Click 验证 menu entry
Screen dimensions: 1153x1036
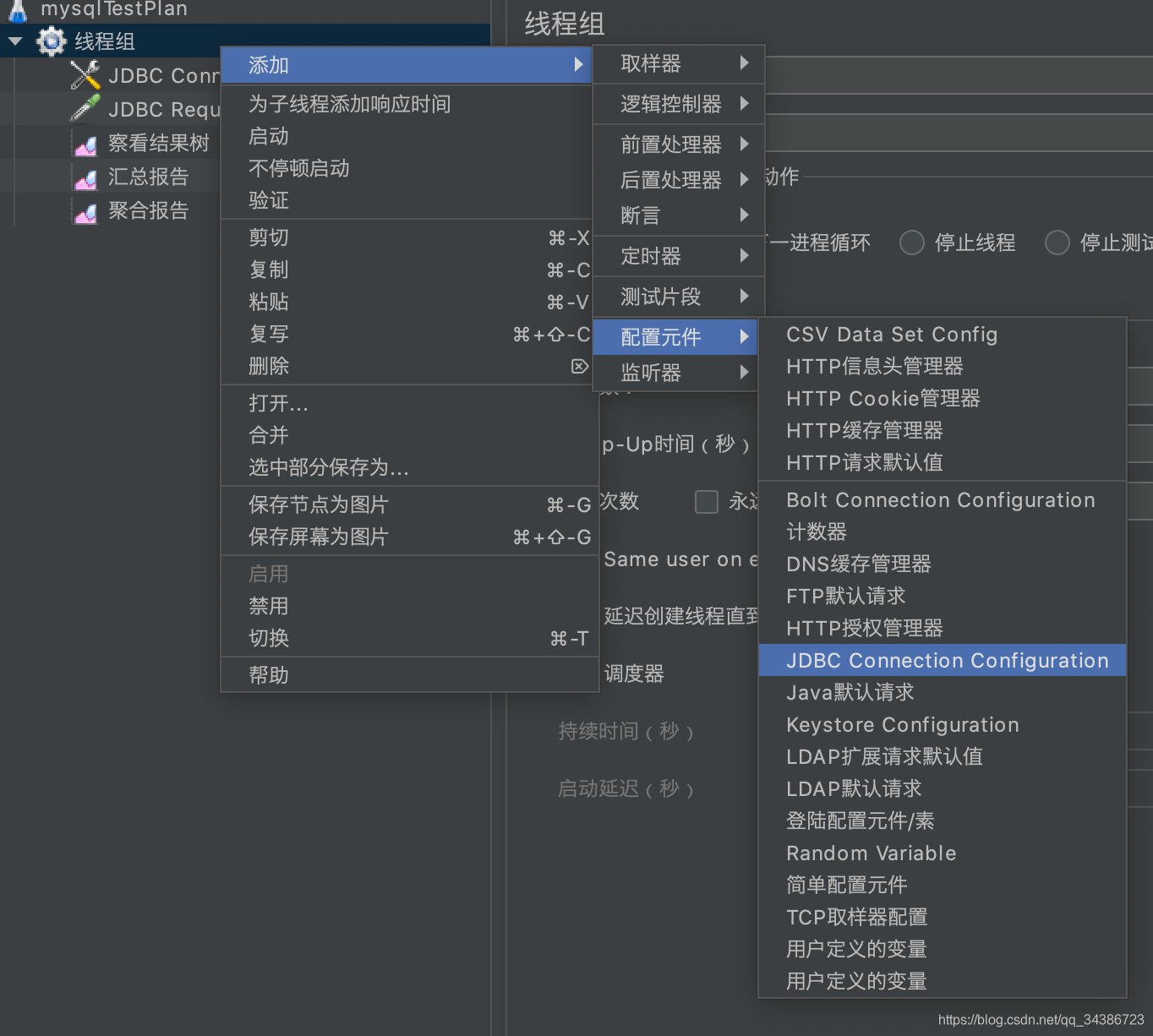(406, 200)
